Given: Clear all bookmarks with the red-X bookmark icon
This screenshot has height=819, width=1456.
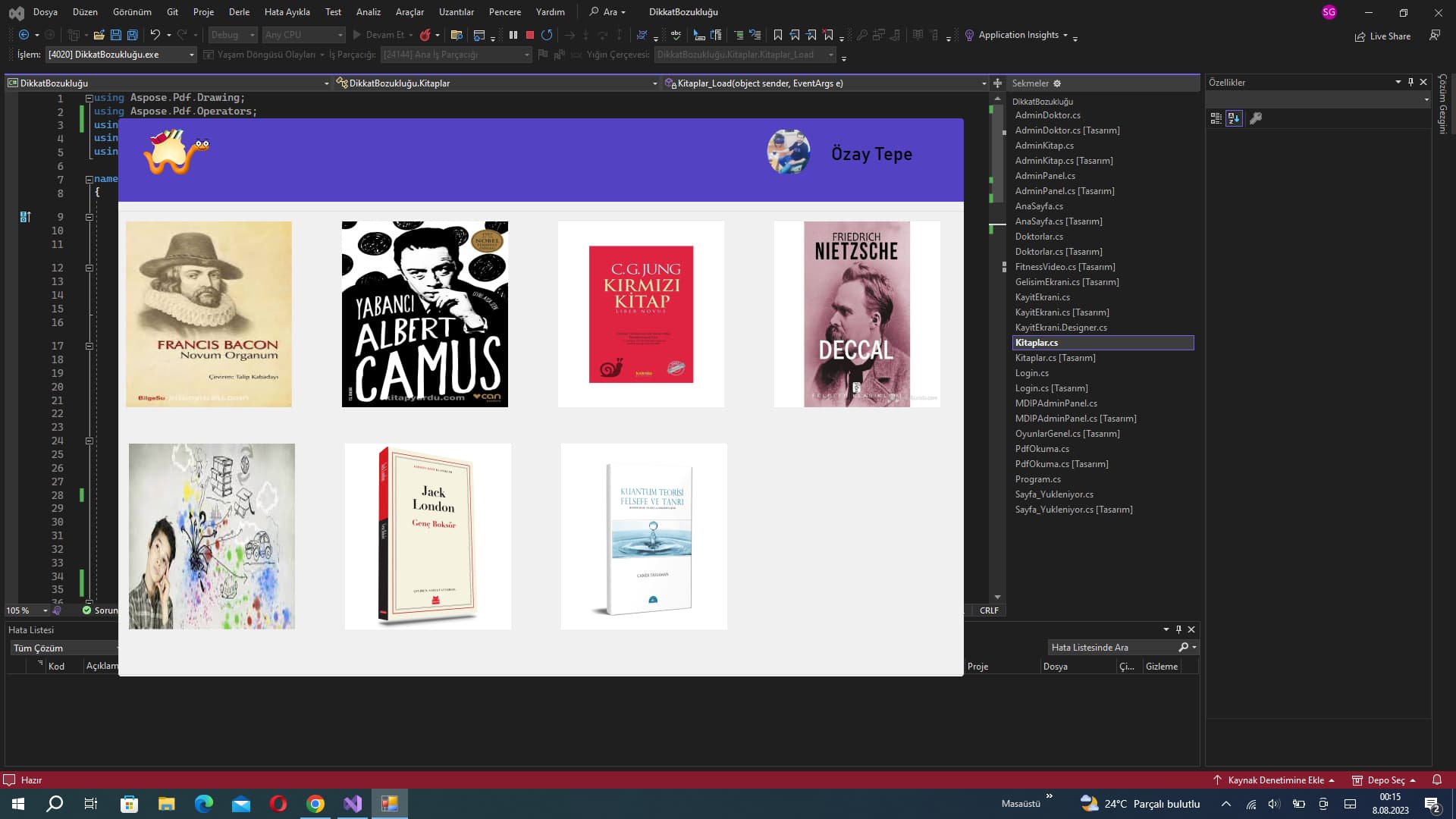Looking at the screenshot, I should coord(828,35).
